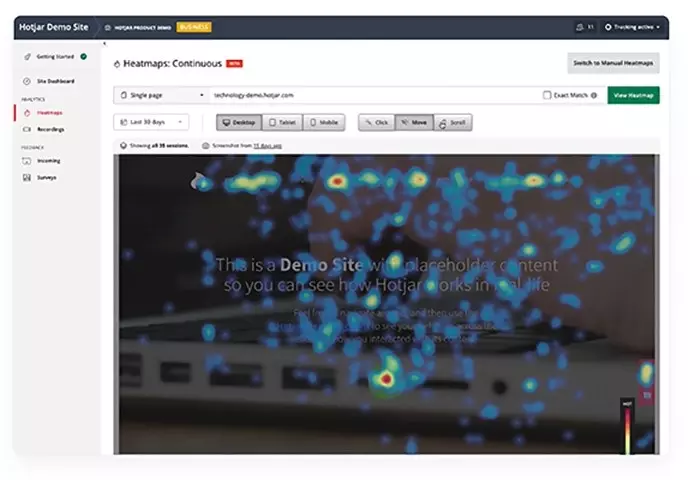The height and width of the screenshot is (480, 700).
Task: Click the flame icon in Heatmaps: Continuous title
Action: coord(117,64)
